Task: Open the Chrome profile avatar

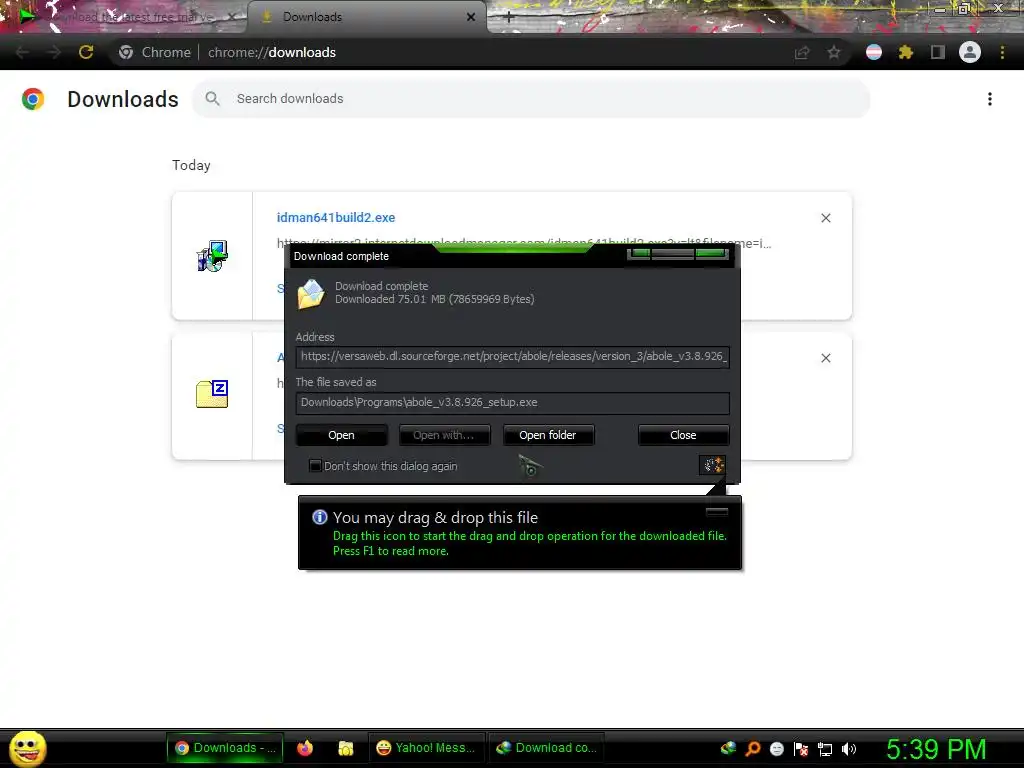Action: click(x=970, y=52)
